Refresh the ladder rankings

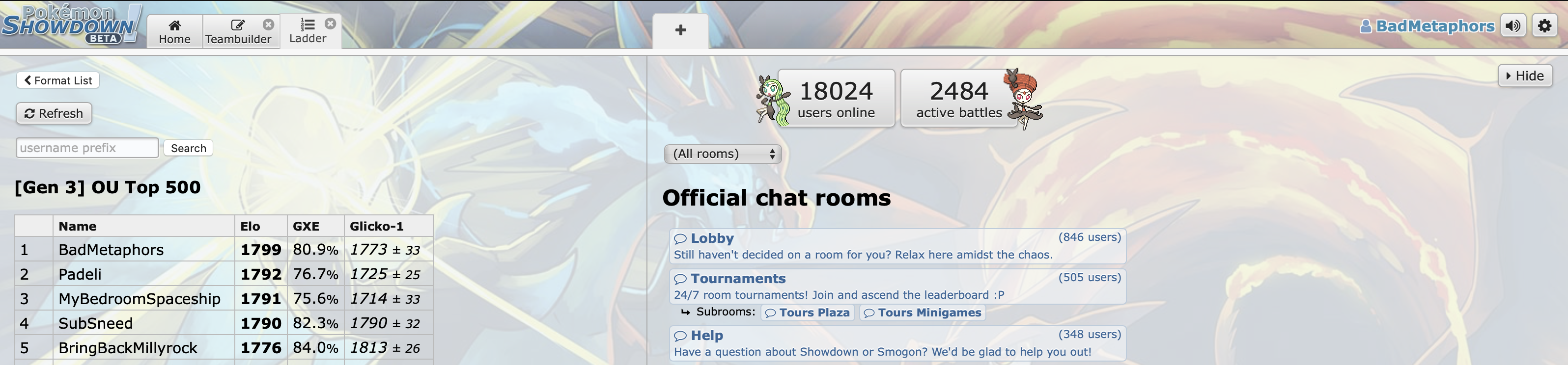54,114
